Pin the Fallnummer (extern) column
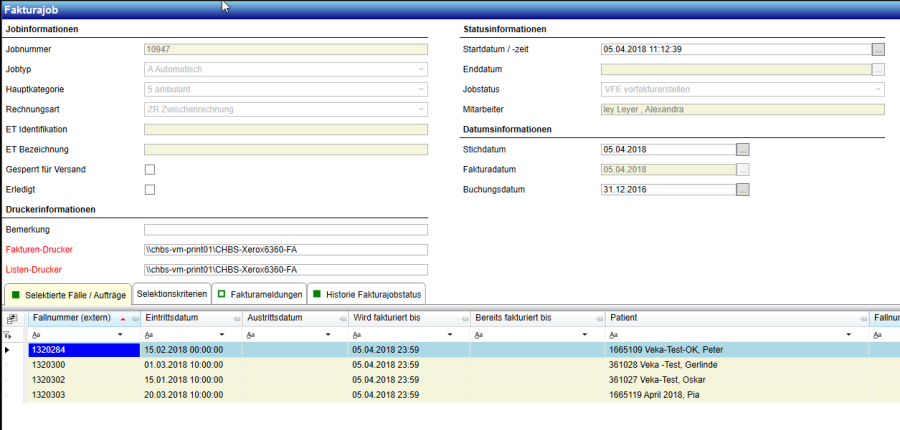900x430 pixels. click(136, 318)
